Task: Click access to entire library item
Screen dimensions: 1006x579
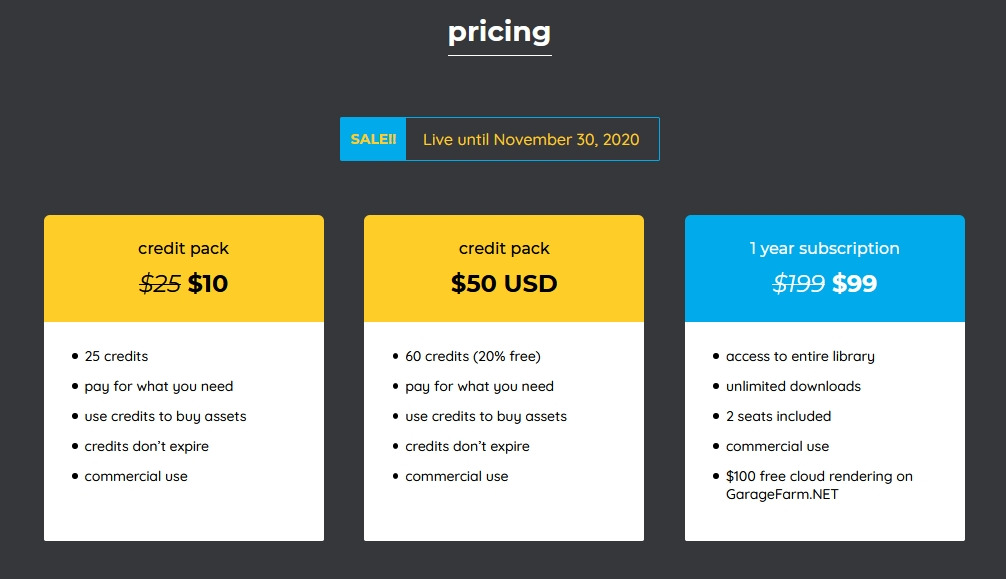Action: 800,356
